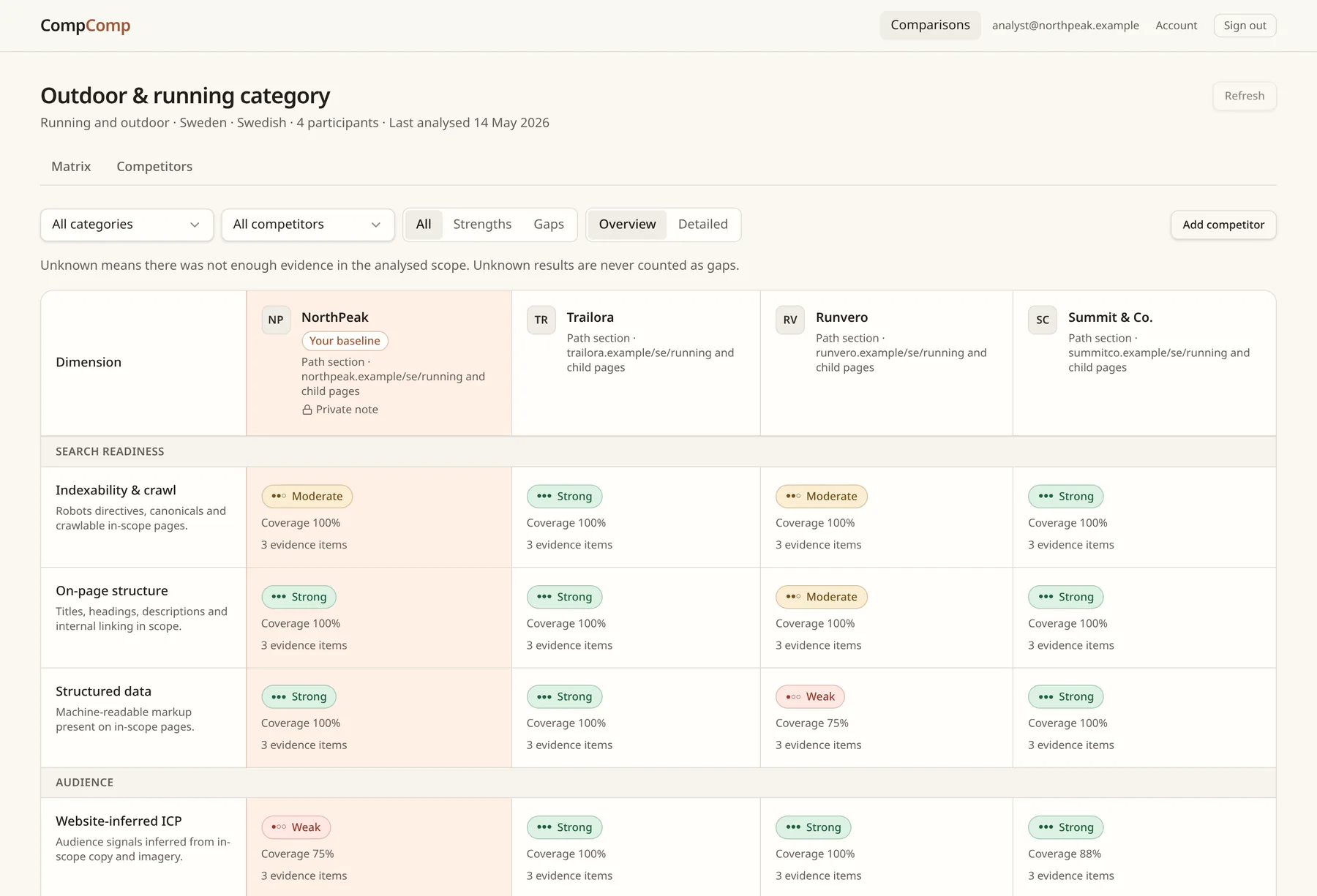Click the Sign out button
Image resolution: width=1317 pixels, height=896 pixels.
[x=1245, y=26]
